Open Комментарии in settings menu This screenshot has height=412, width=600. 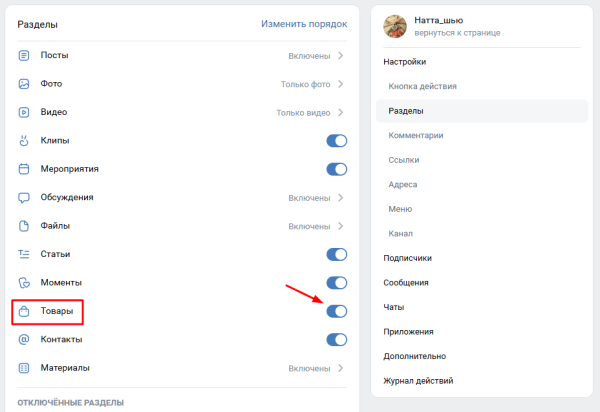(x=415, y=135)
